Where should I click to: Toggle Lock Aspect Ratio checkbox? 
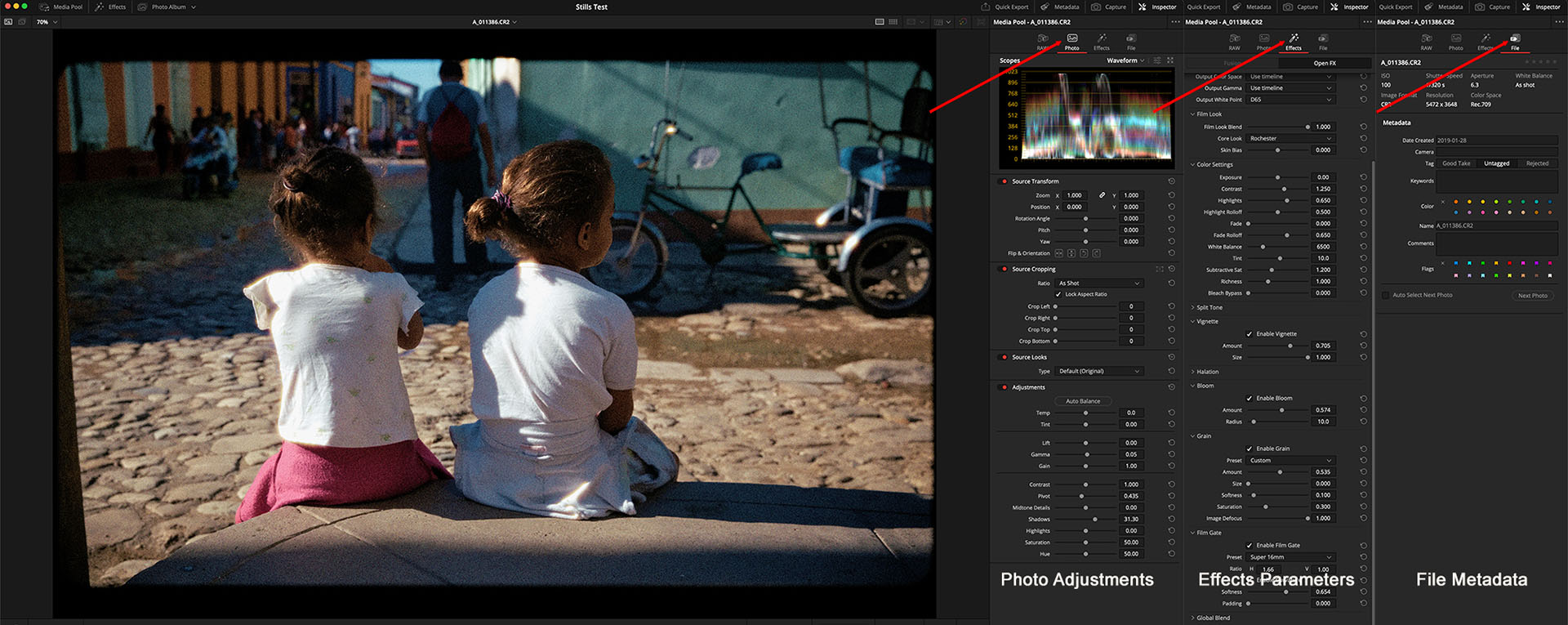pyautogui.click(x=1058, y=294)
